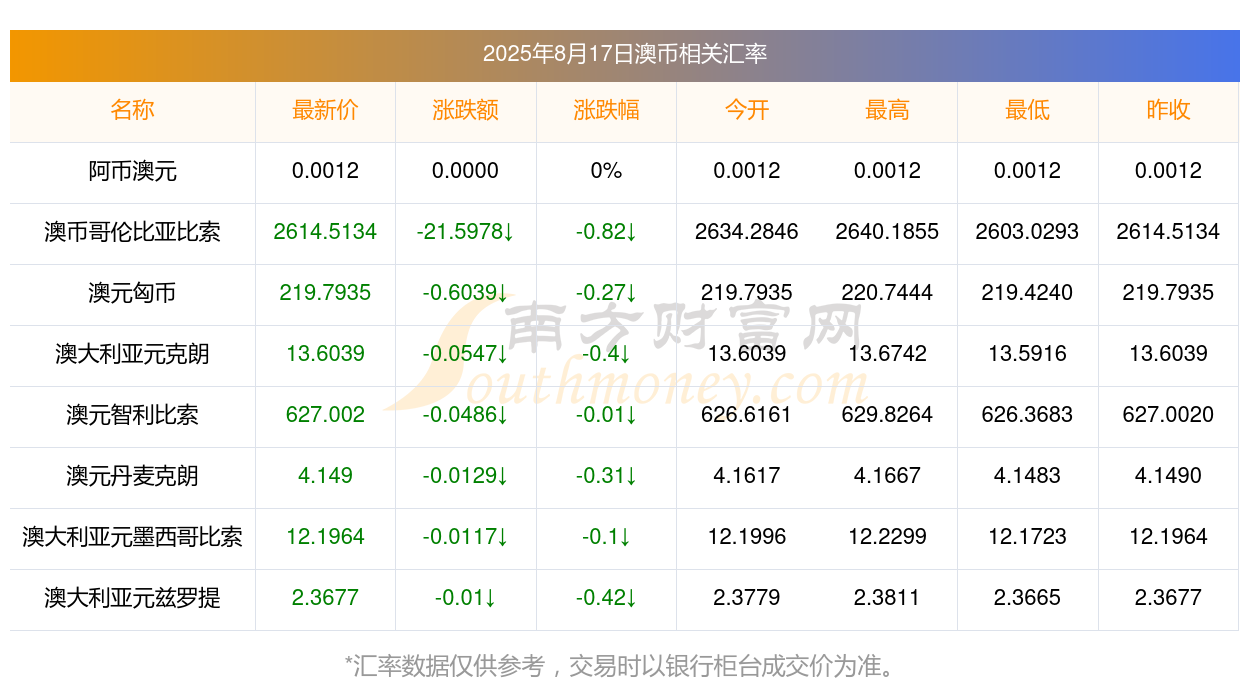Screen dimensions: 1250x698
Task: Click the 最高 column header
Action: pyautogui.click(x=887, y=110)
